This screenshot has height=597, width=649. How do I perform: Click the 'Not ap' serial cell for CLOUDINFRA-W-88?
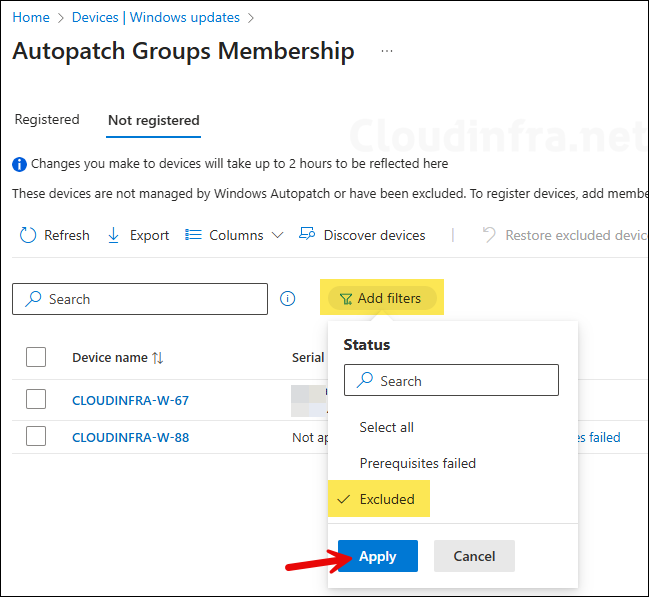tap(310, 437)
